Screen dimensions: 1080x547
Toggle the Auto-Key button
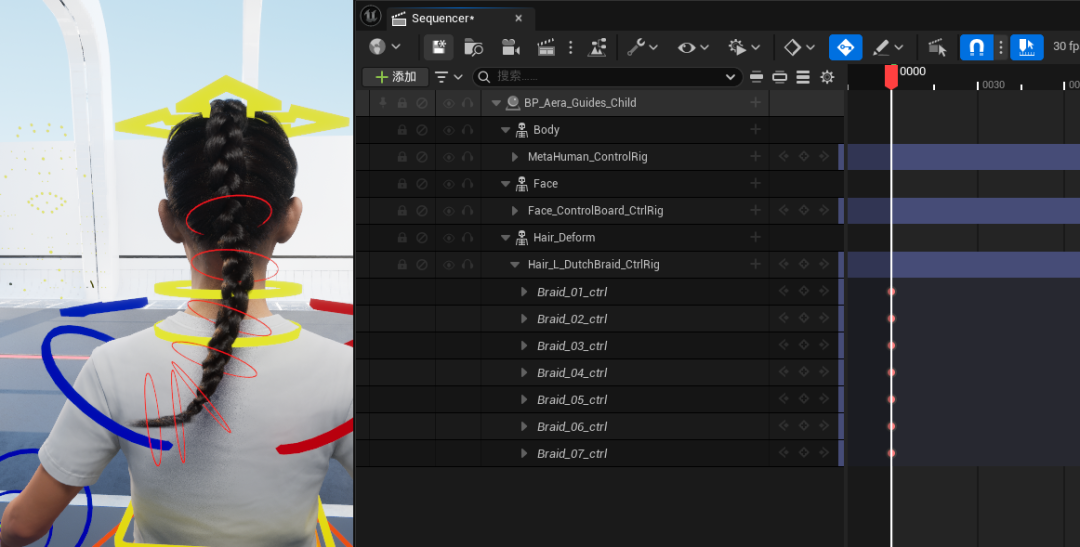coord(845,47)
